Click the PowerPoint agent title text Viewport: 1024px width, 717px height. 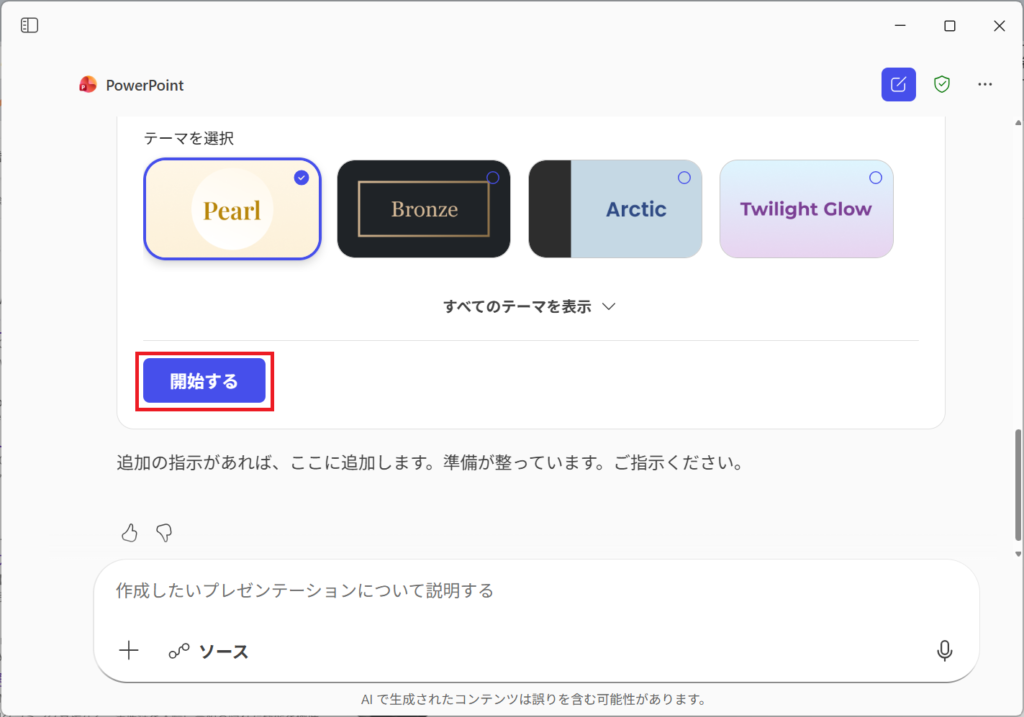point(145,85)
